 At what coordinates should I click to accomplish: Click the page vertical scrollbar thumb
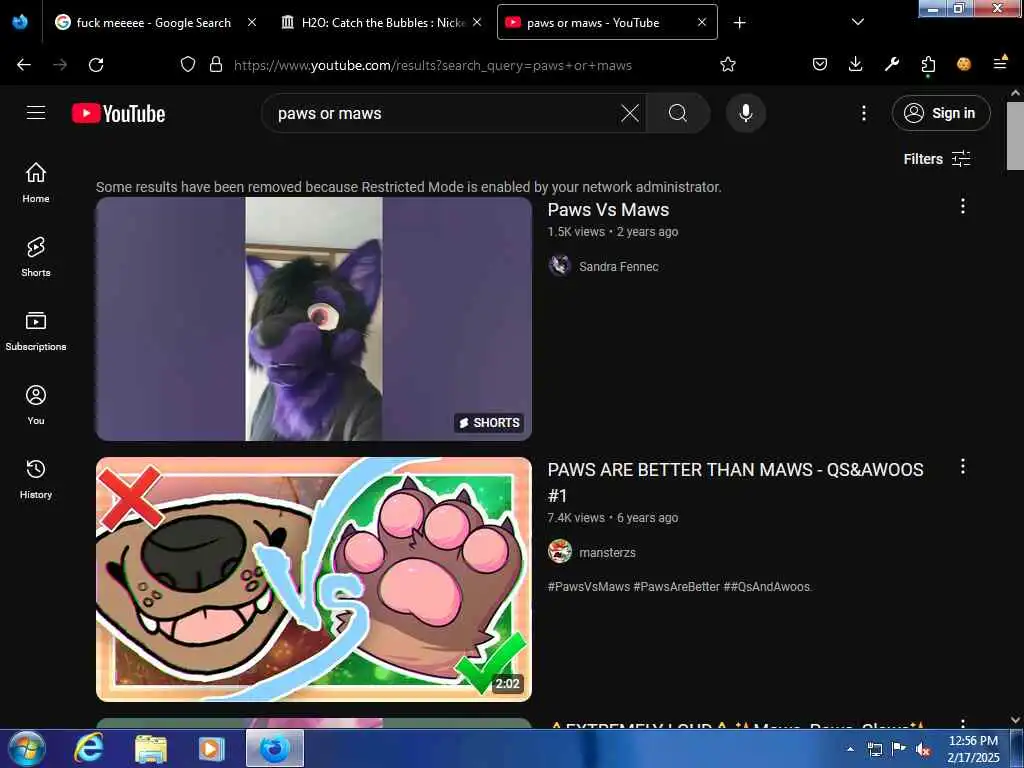tap(1015, 136)
